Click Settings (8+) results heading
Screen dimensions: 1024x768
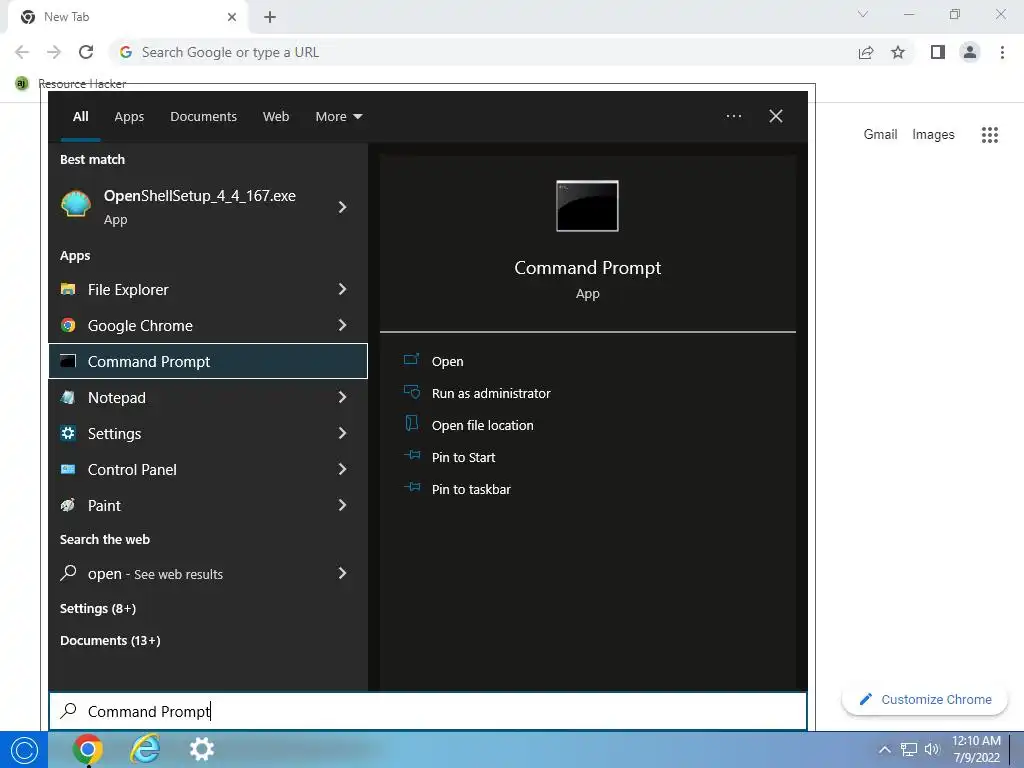pos(98,609)
